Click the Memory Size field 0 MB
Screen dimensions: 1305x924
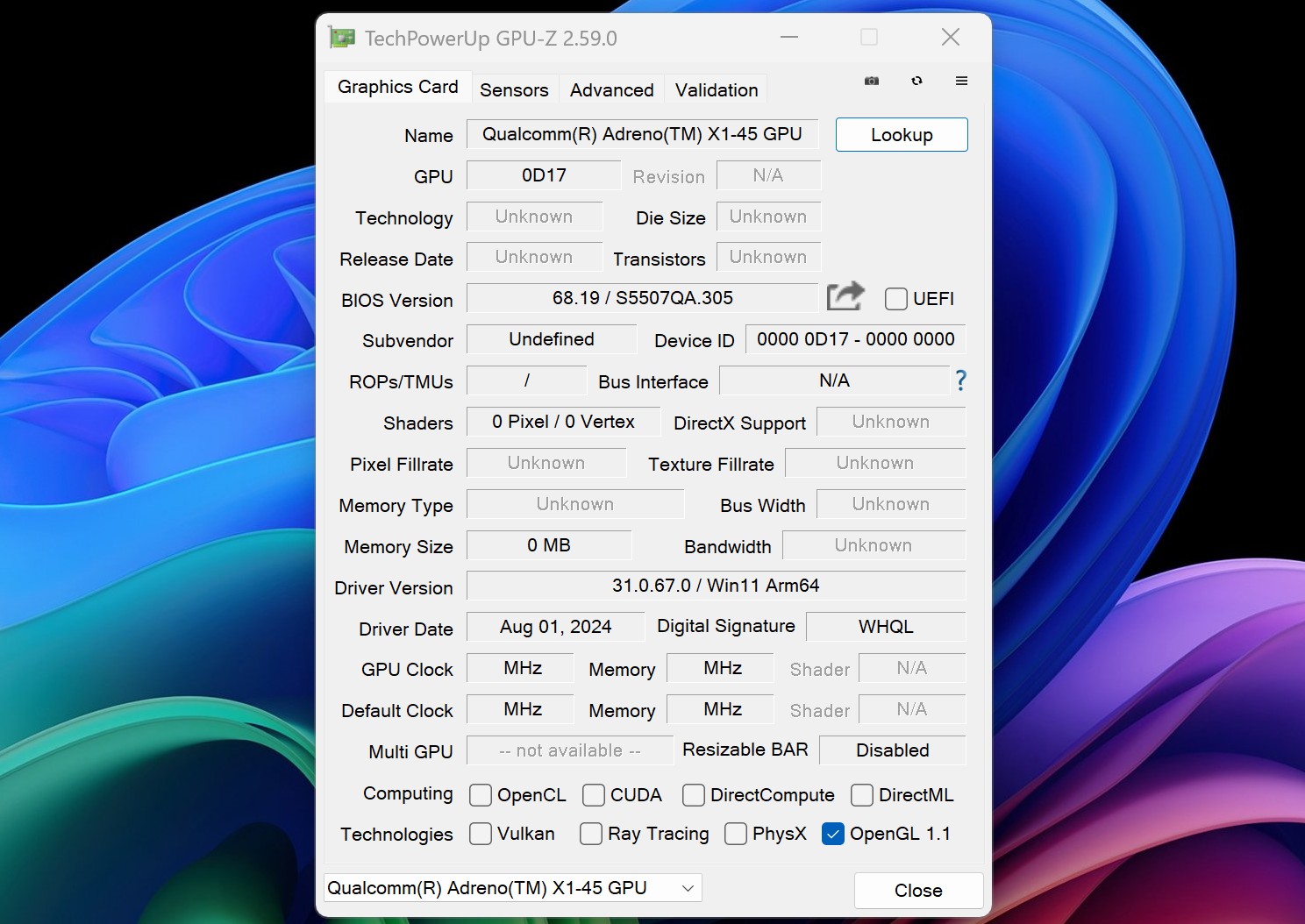549,545
